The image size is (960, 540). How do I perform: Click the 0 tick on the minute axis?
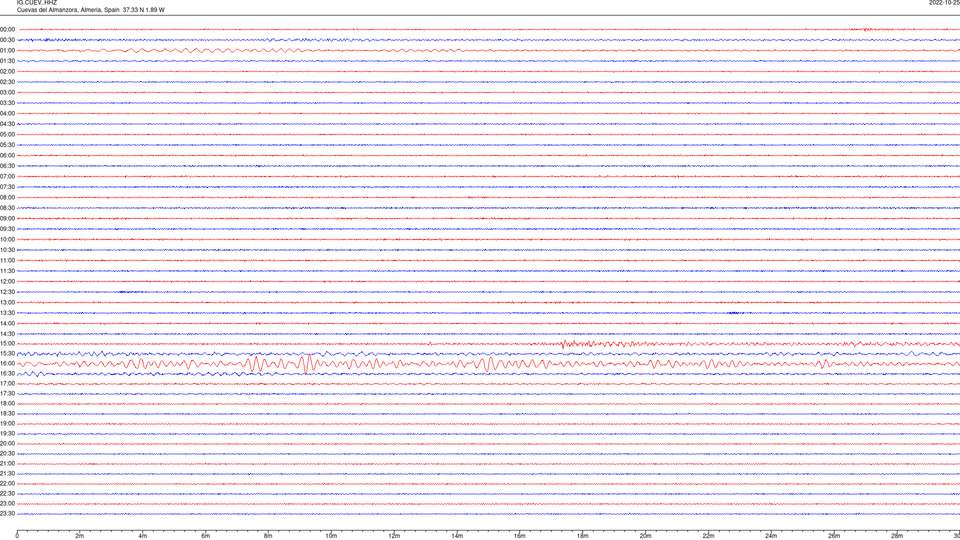(17, 536)
